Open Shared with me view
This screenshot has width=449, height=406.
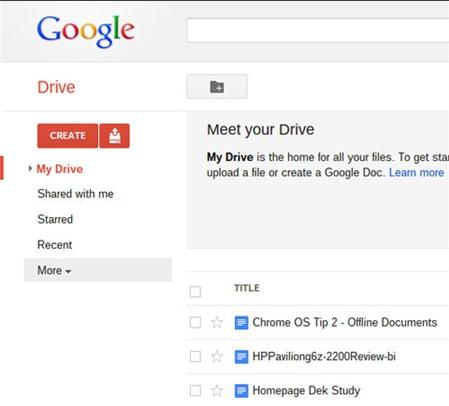[75, 194]
